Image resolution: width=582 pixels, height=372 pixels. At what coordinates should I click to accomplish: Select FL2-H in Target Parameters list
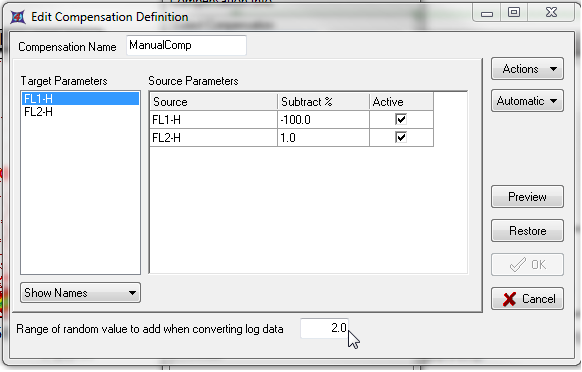click(80, 112)
